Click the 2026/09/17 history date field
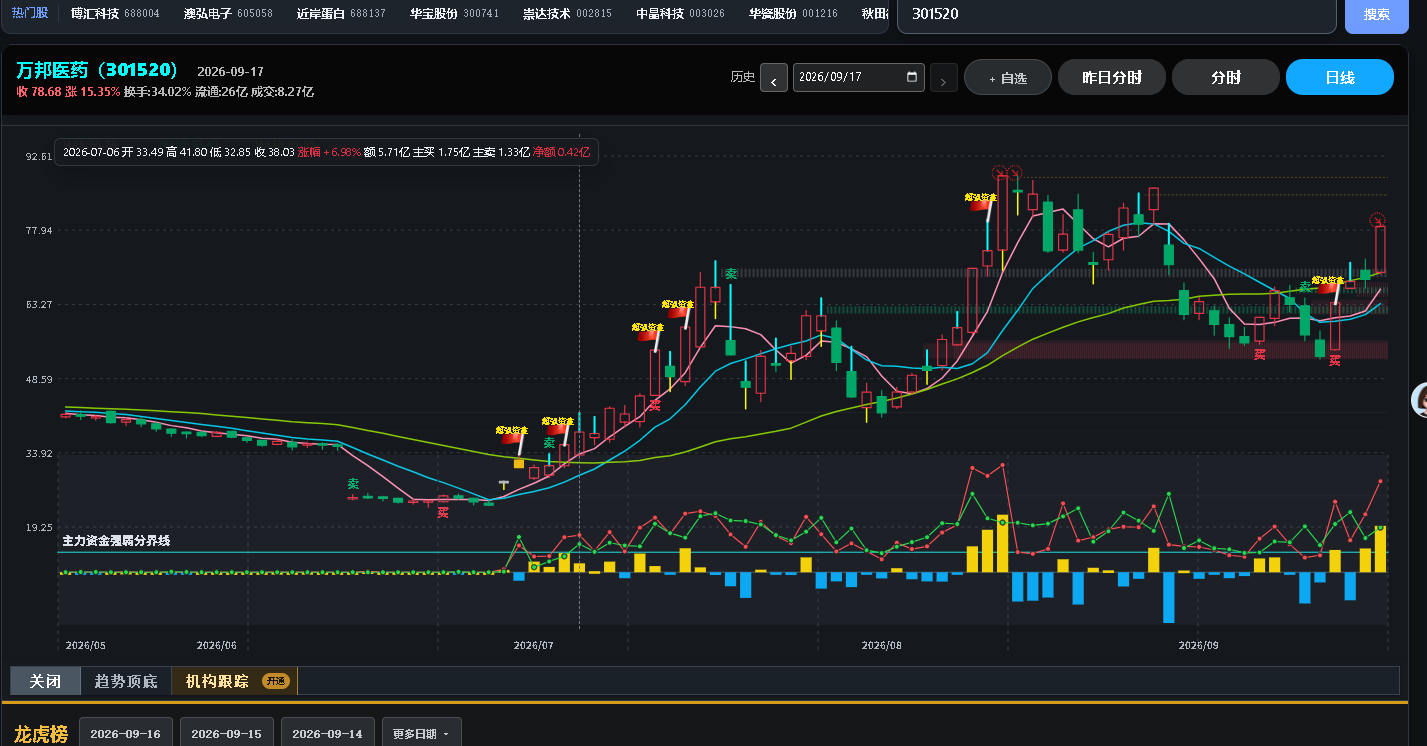This screenshot has width=1427, height=746. [x=859, y=77]
